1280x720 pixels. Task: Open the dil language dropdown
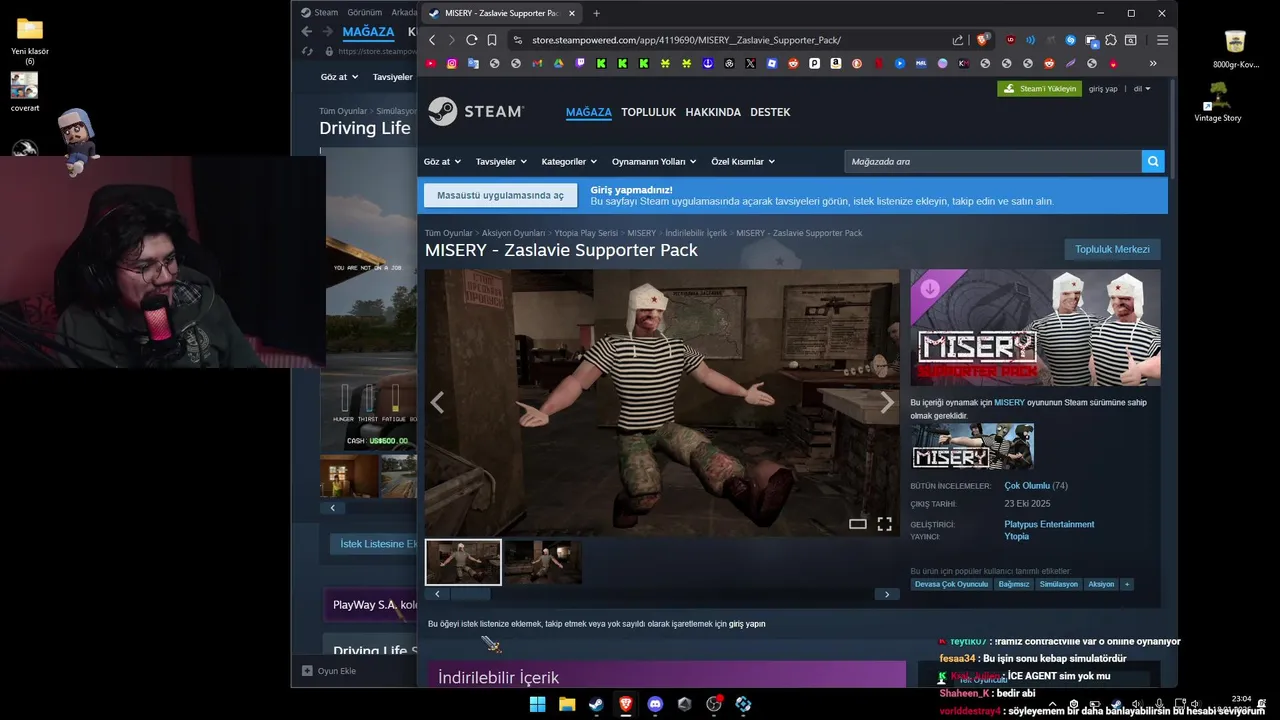pyautogui.click(x=1141, y=88)
